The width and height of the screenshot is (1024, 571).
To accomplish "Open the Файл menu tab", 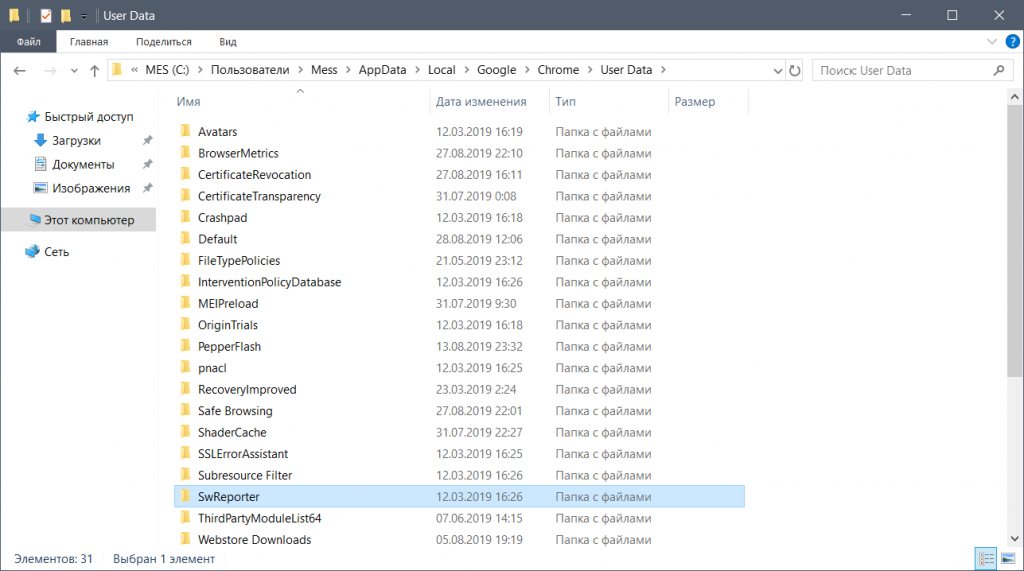I will [x=28, y=42].
